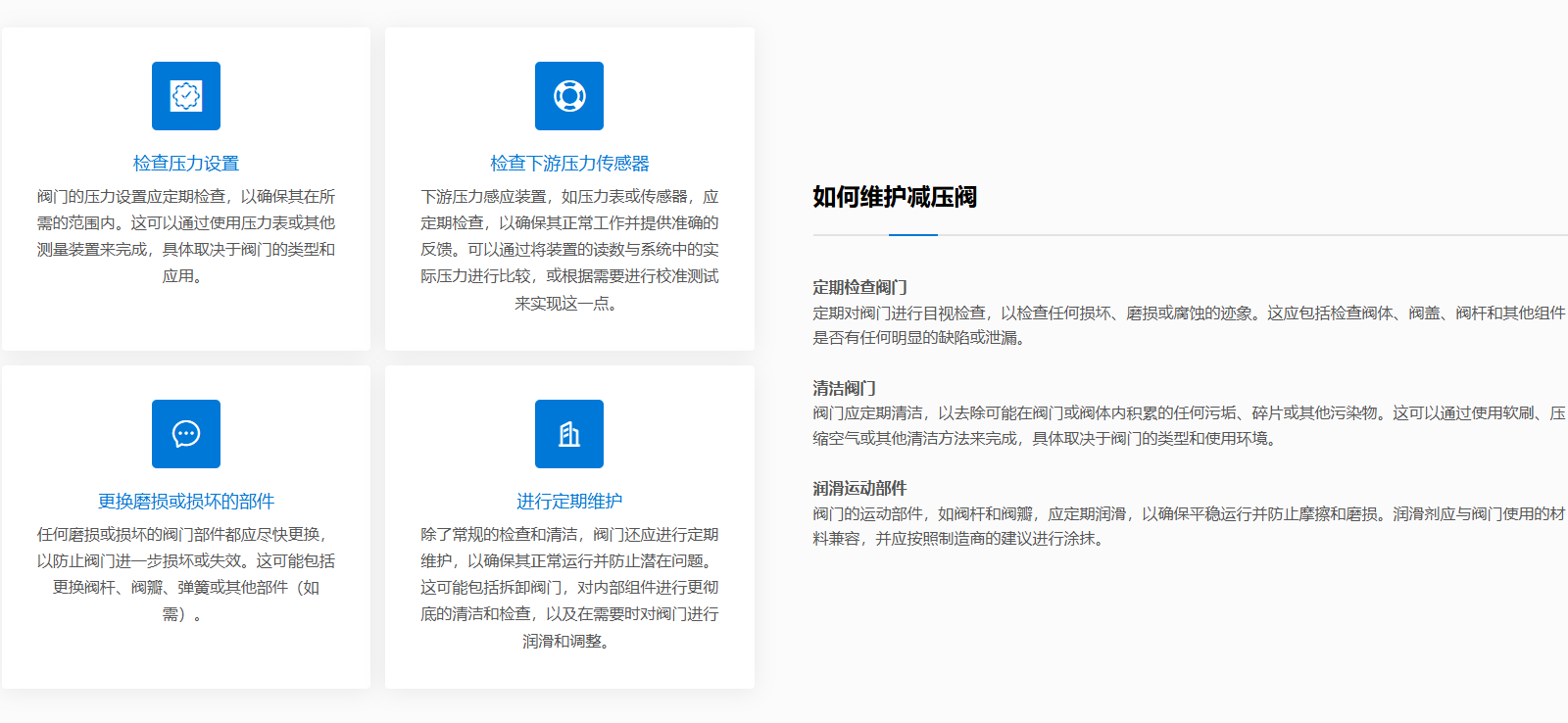Click the description paragraph under 检查下游压力传感器
Screen dimensions: 1568x723
coord(569,250)
